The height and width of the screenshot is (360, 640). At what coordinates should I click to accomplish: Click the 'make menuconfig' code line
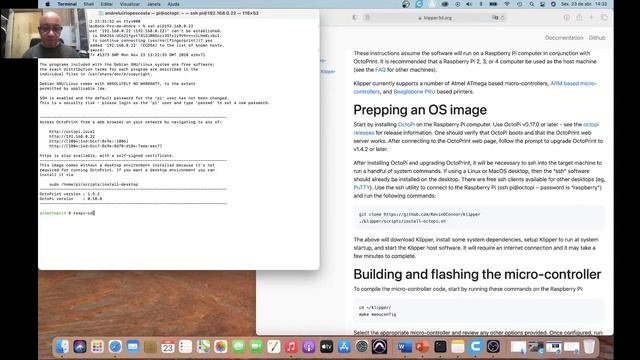coord(378,314)
